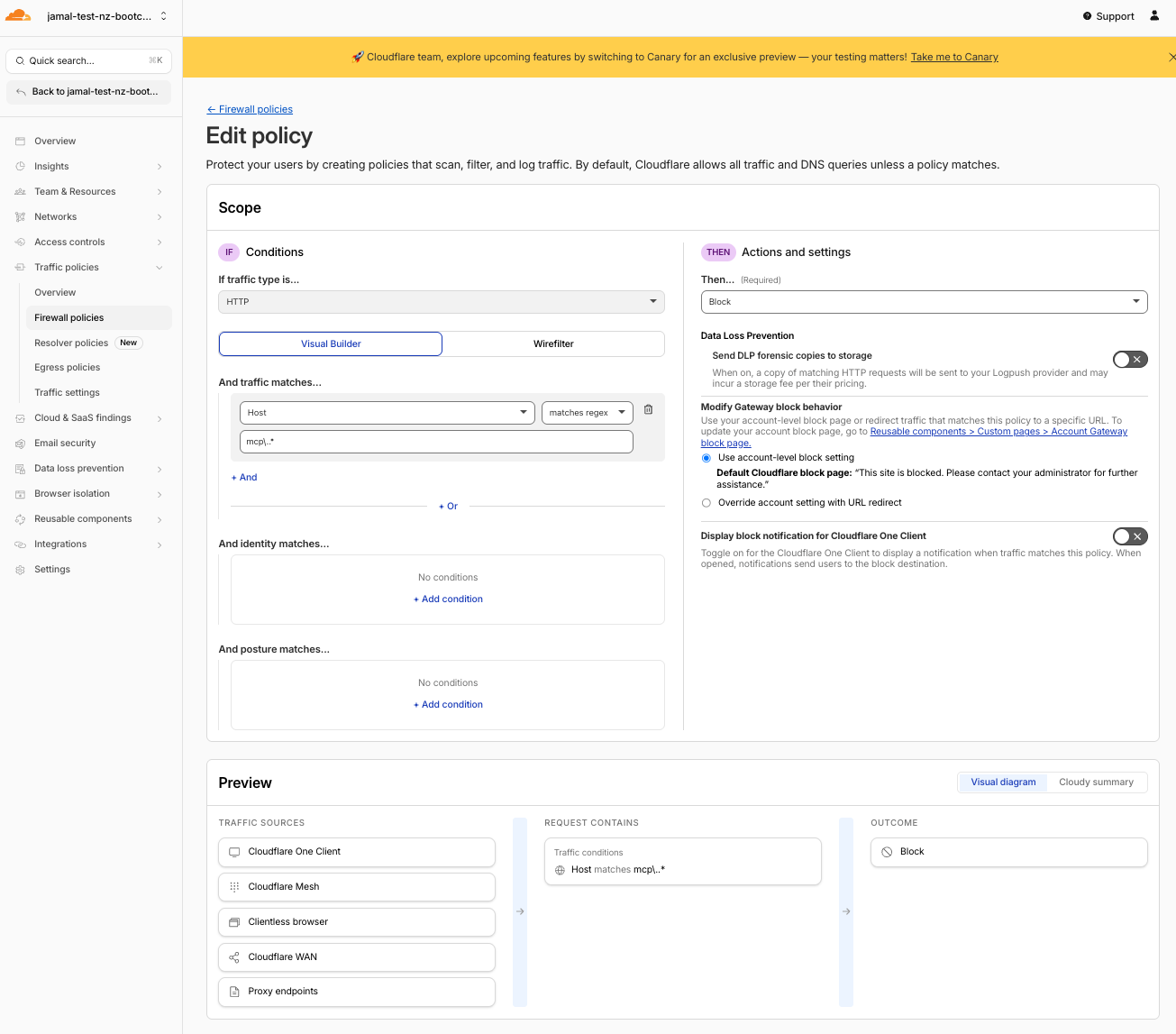1176x1034 pixels.
Task: Select the Visual diagram preview tab
Action: pyautogui.click(x=1003, y=782)
